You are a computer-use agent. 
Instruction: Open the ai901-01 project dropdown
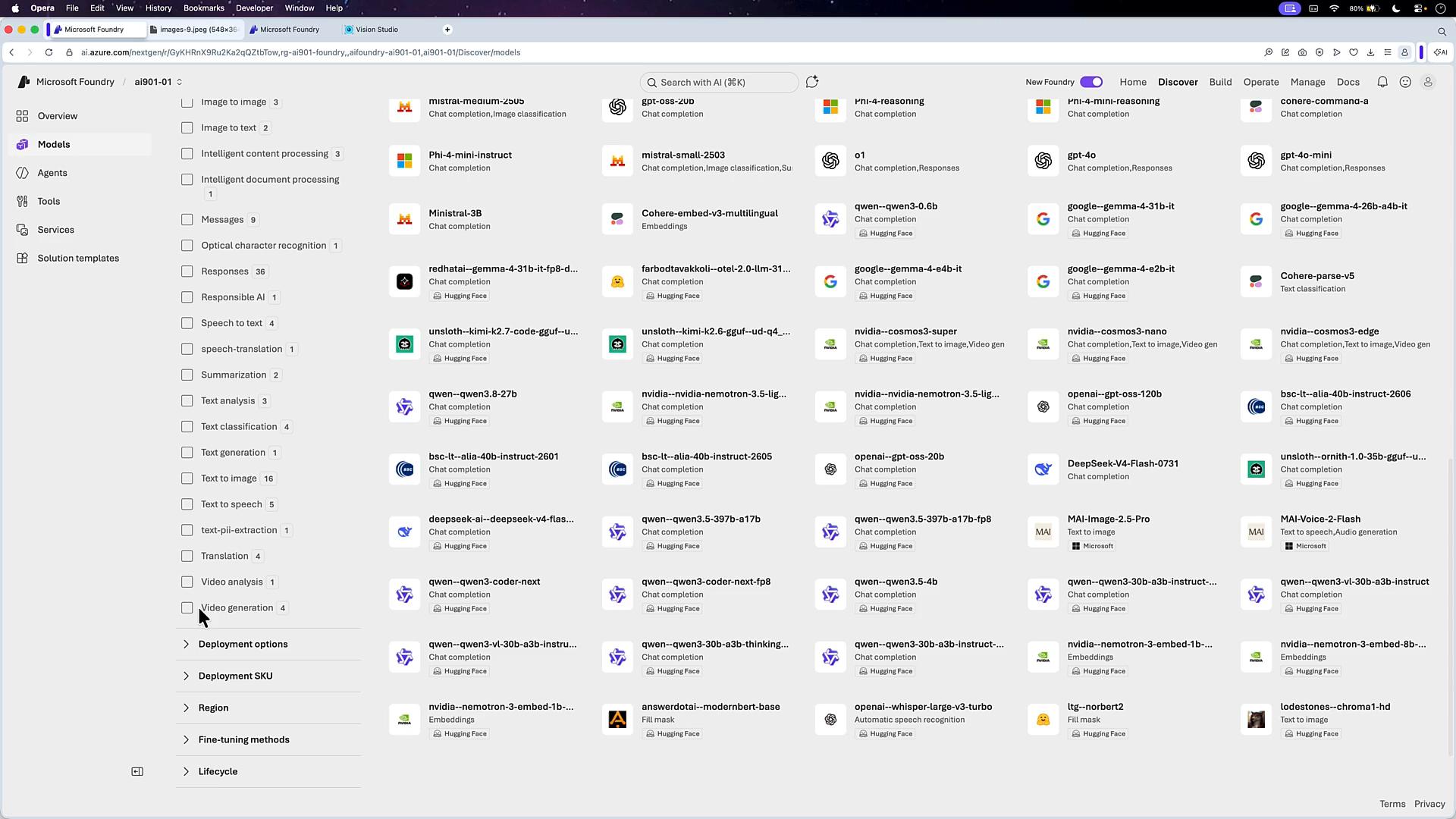[158, 82]
